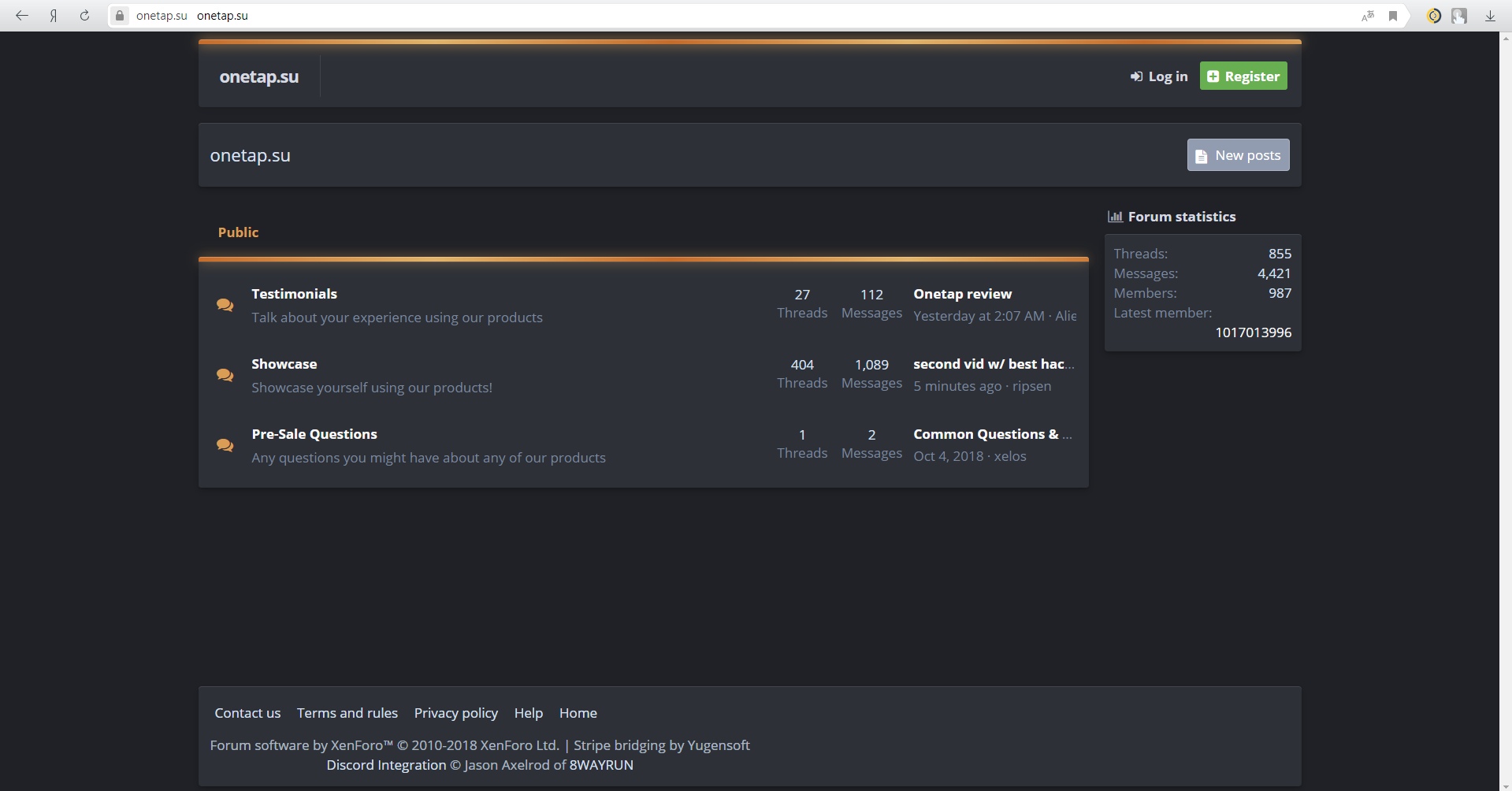Open the New posts button
Image resolution: width=1512 pixels, height=791 pixels.
pyautogui.click(x=1239, y=155)
